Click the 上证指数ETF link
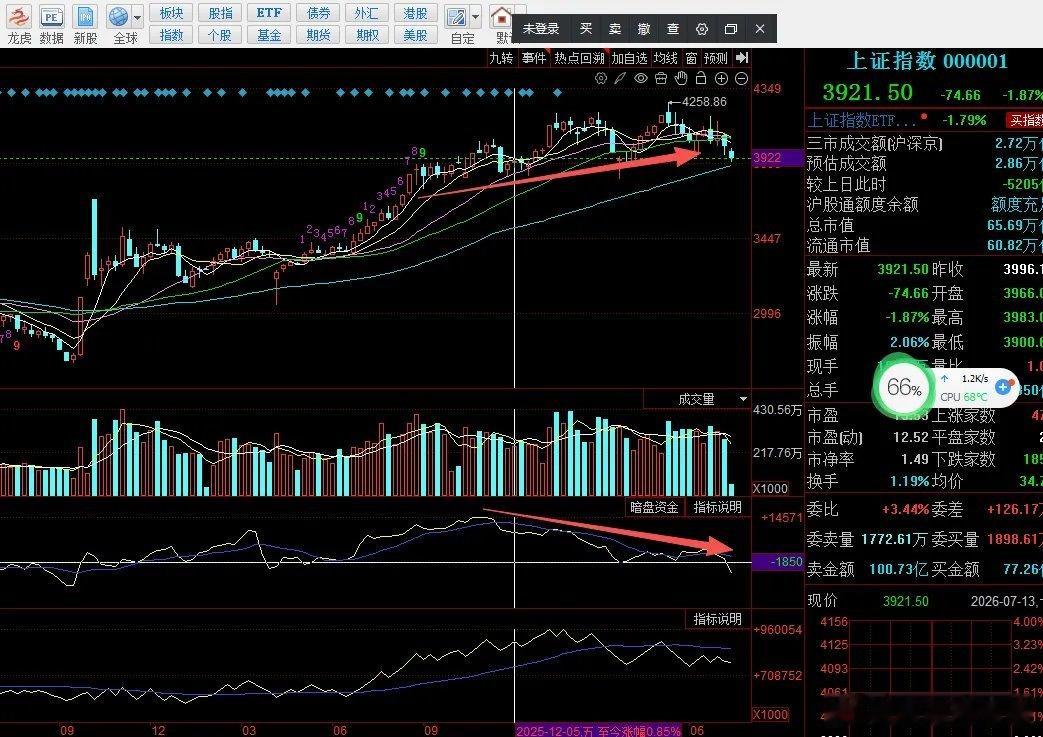1043x737 pixels. pos(862,120)
